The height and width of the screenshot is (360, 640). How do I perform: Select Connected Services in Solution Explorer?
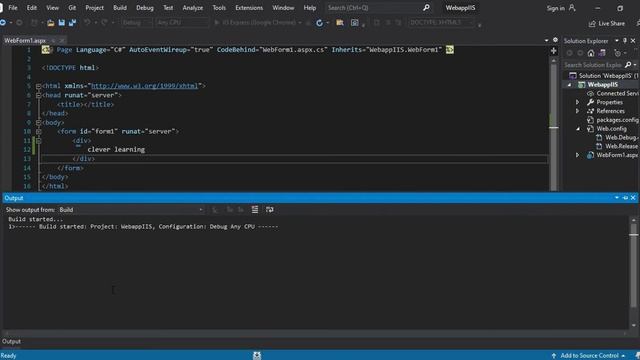click(x=617, y=93)
